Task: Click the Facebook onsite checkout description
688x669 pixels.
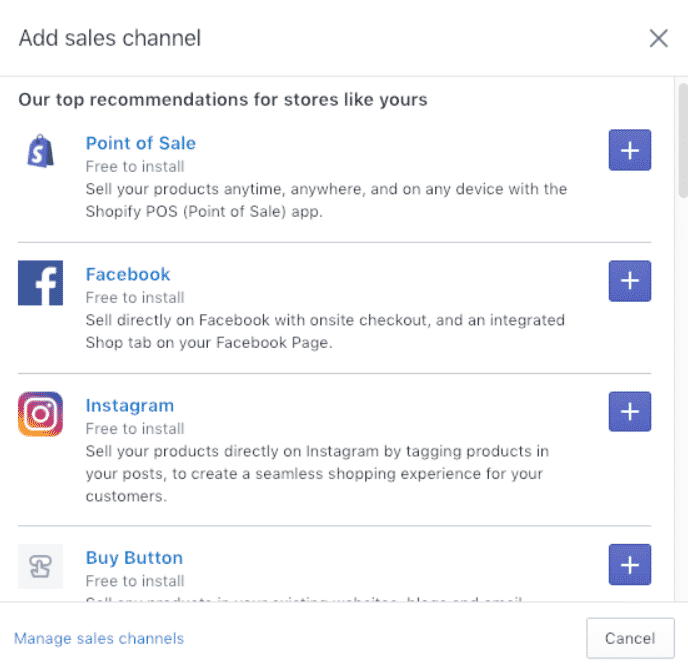Action: point(325,331)
